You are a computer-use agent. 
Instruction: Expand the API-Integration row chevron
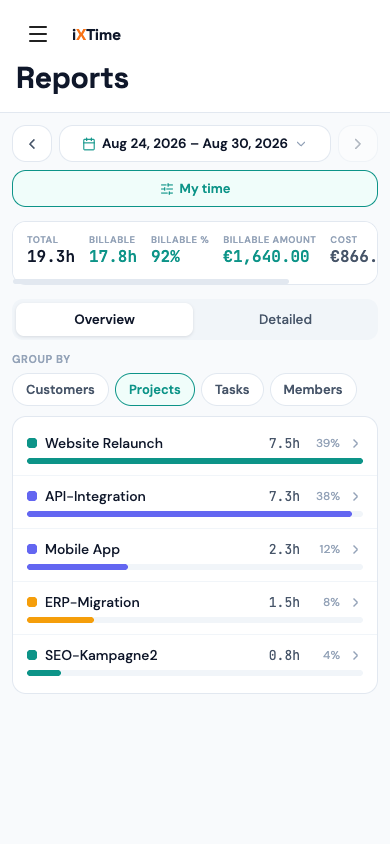click(356, 496)
